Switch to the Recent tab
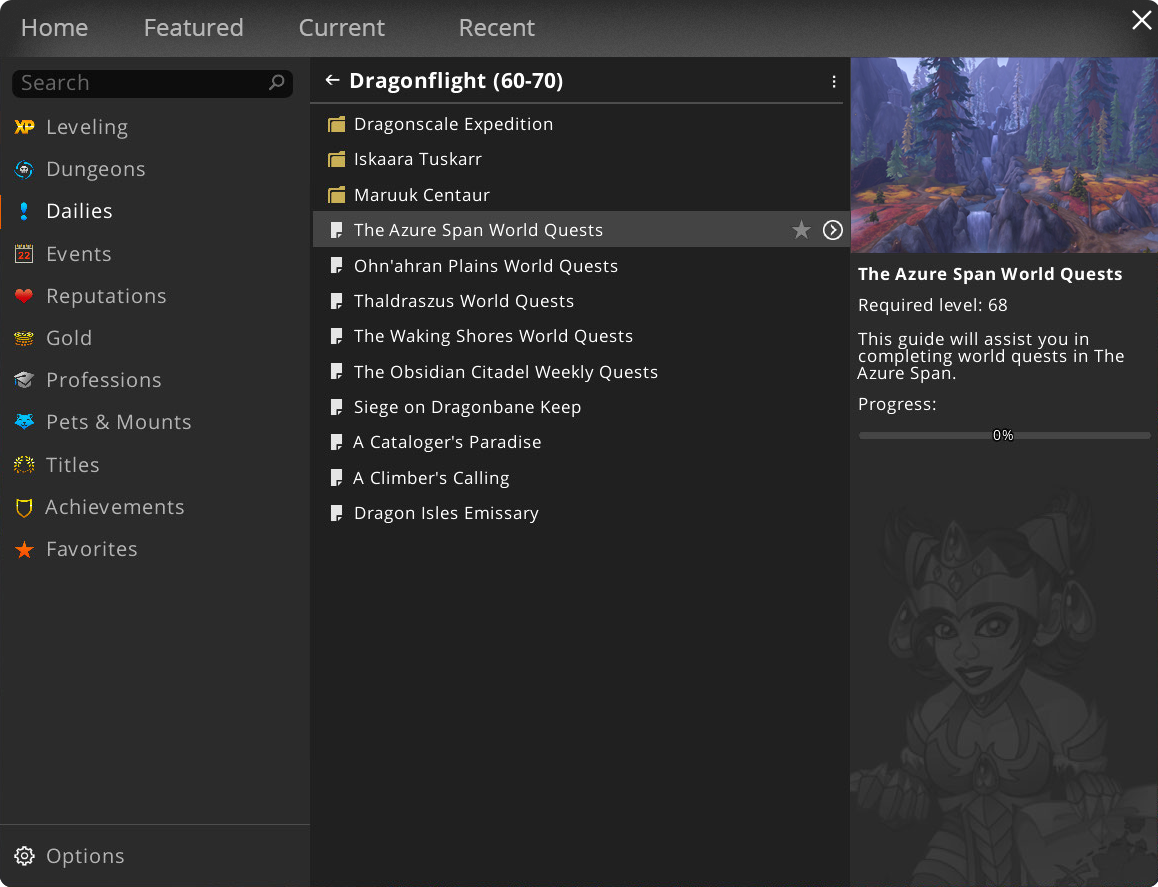1158x887 pixels. (x=497, y=28)
